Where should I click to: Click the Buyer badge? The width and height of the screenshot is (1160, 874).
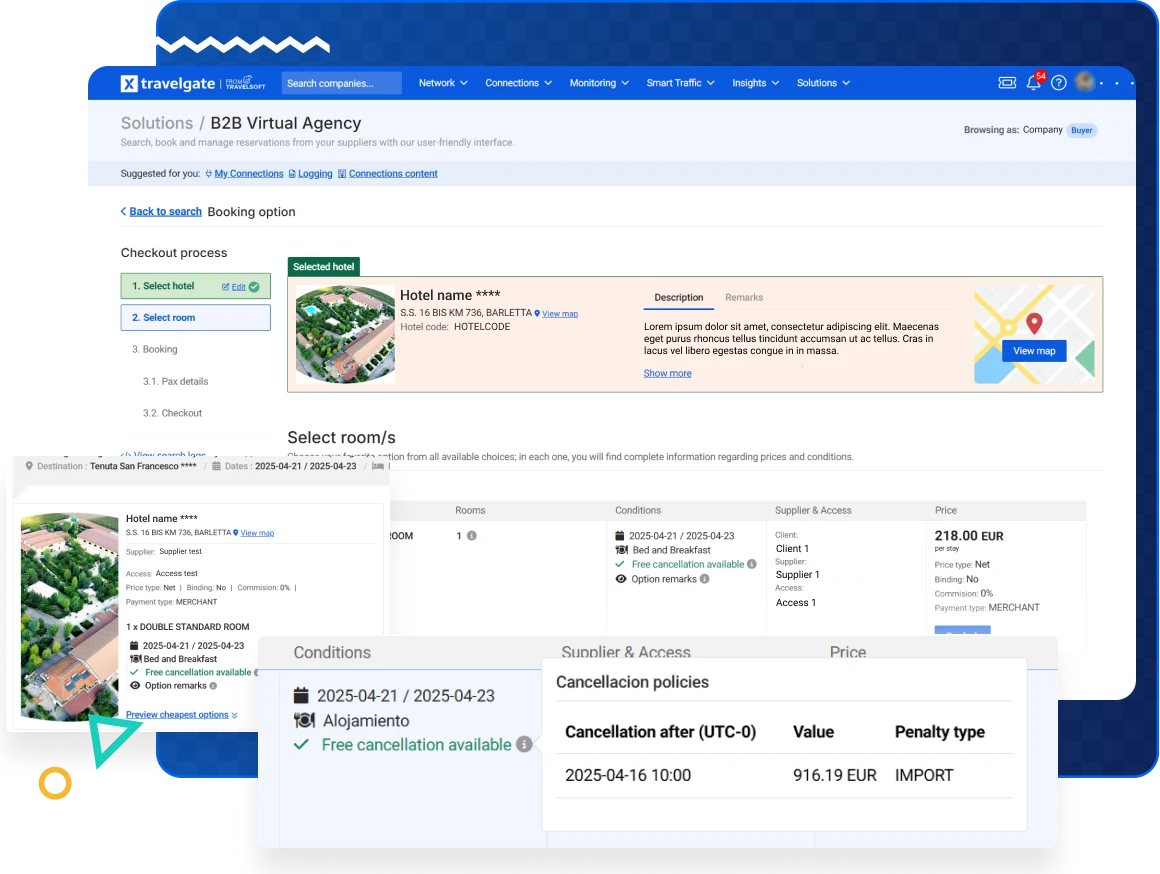[1082, 130]
